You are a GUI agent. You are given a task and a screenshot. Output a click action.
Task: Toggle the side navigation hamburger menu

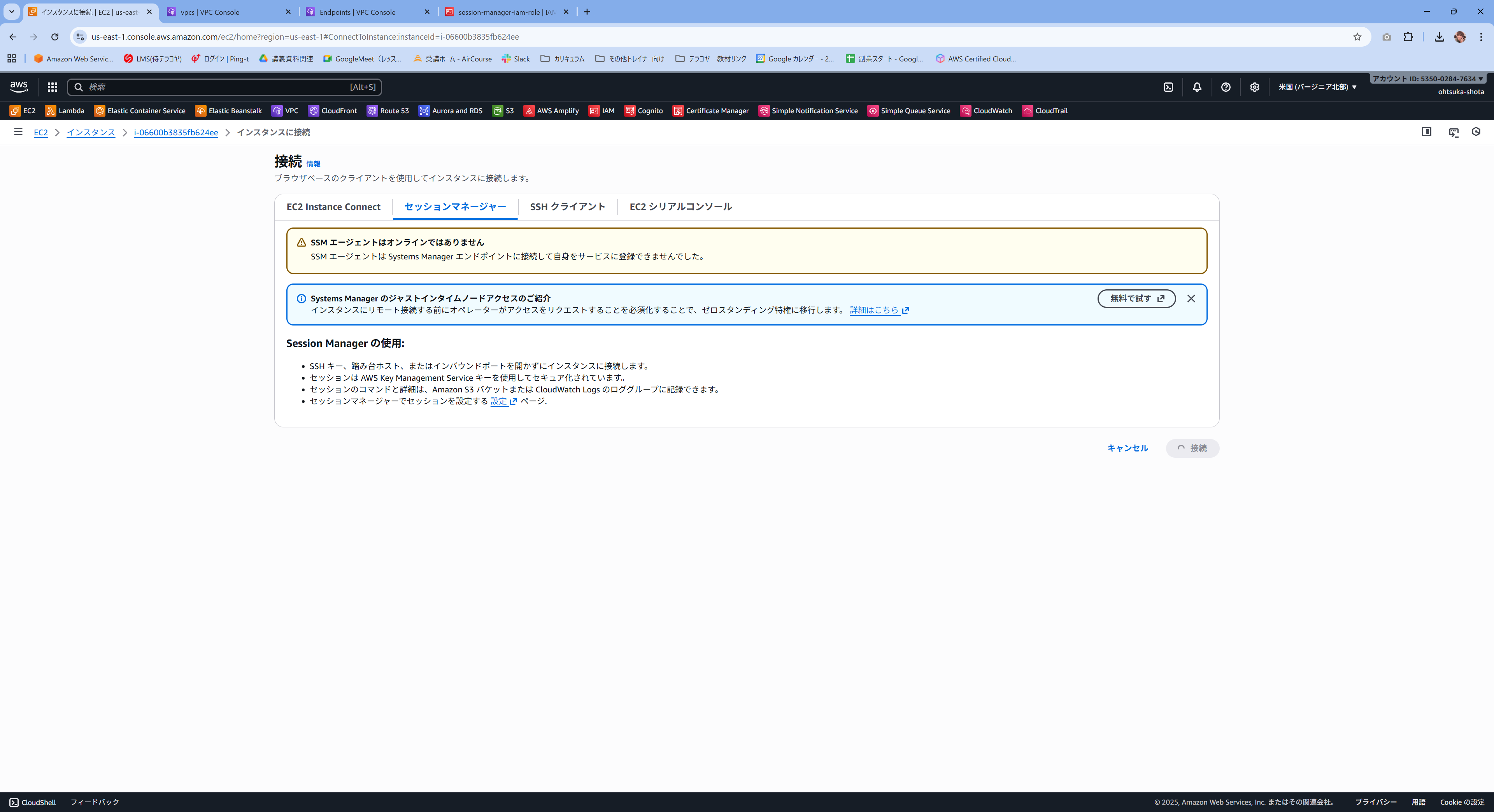[x=18, y=131]
